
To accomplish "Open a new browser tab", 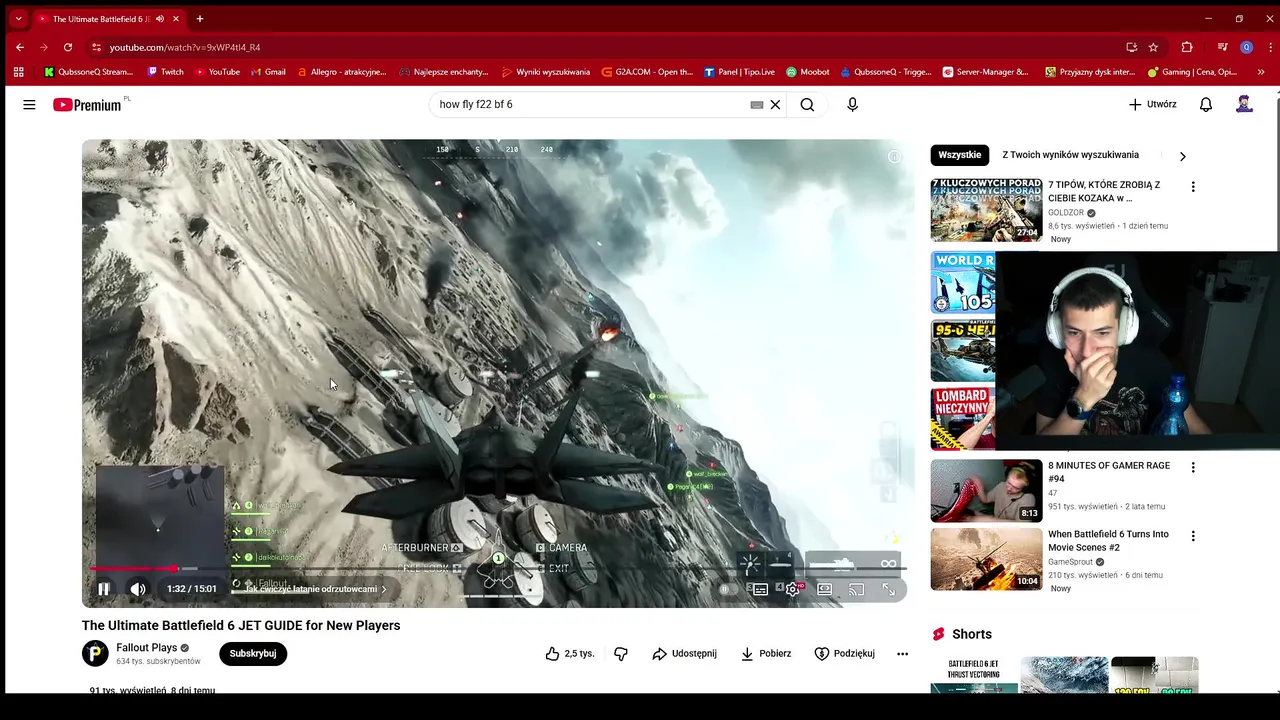I will [x=200, y=18].
